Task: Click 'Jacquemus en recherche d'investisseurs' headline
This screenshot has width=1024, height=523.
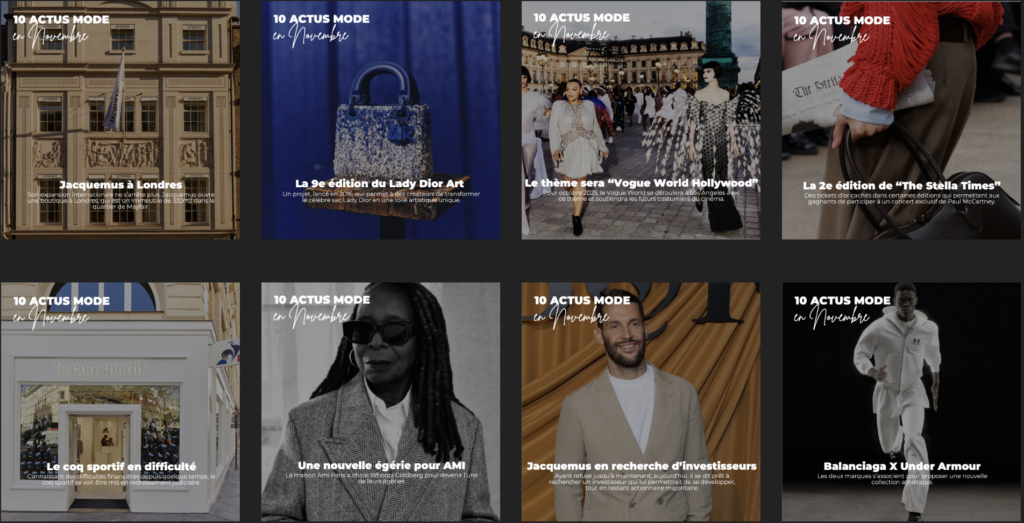Action: tap(641, 466)
